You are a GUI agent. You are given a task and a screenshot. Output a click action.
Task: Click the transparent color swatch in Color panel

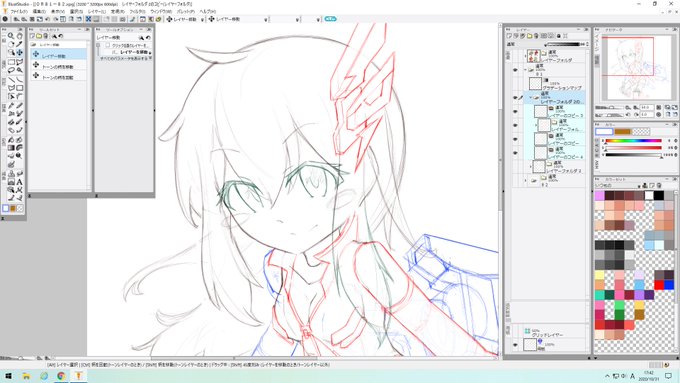coord(641,131)
